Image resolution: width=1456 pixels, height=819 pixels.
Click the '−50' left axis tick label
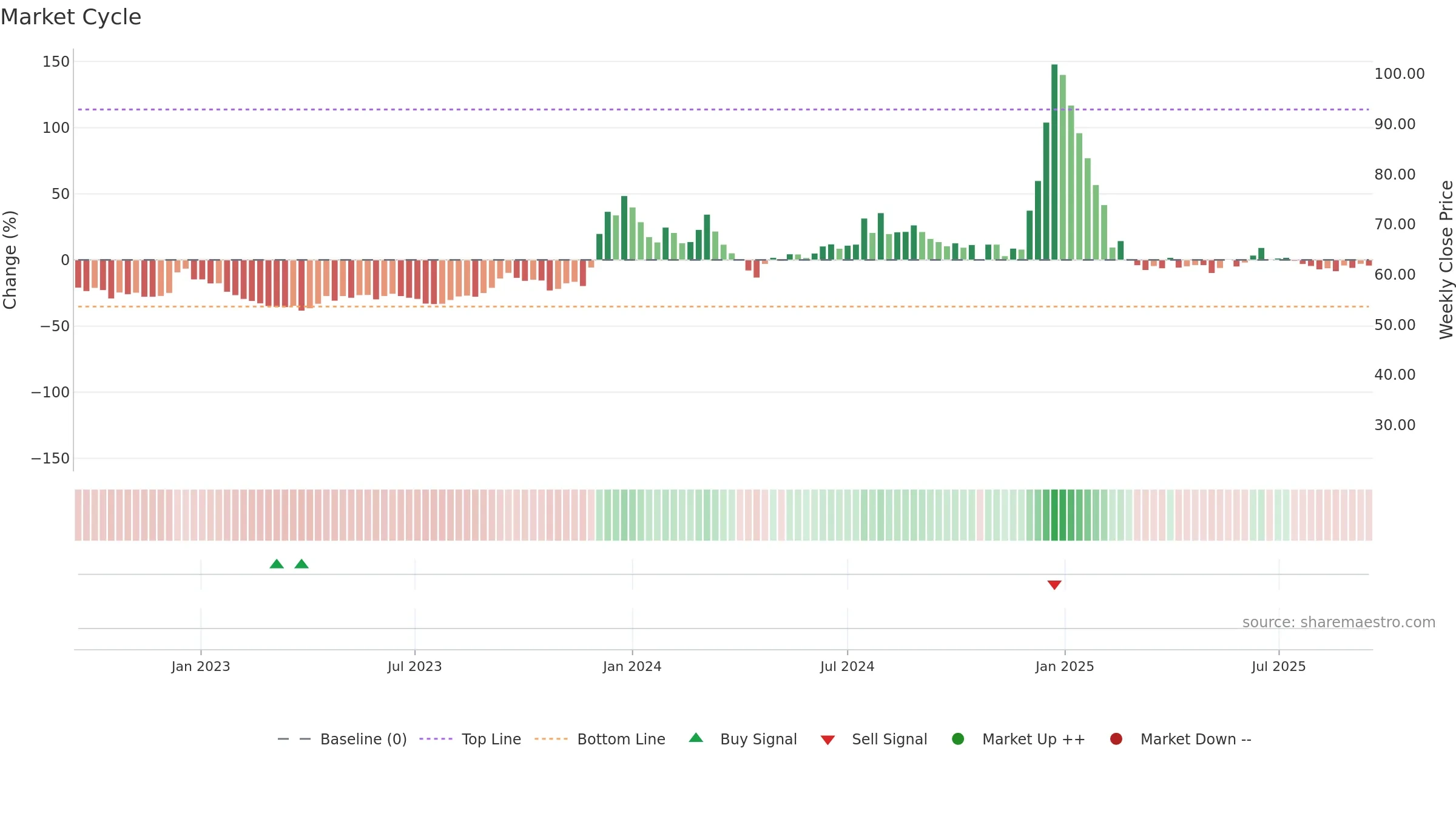click(x=55, y=326)
